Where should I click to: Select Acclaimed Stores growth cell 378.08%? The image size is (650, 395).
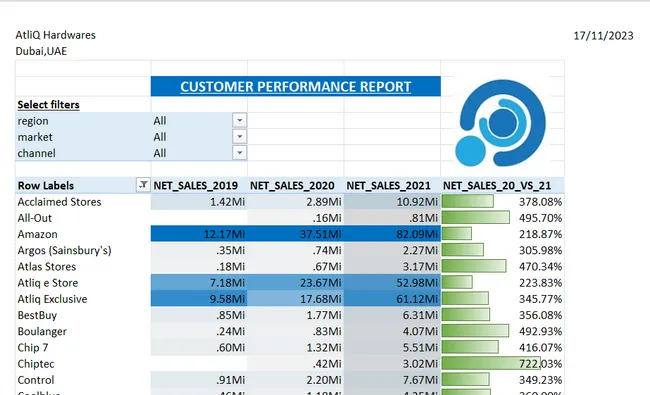coord(502,202)
